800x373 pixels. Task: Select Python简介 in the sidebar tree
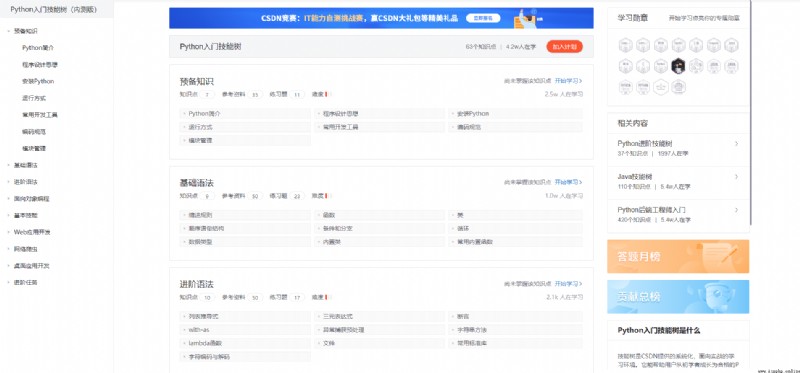[38, 47]
